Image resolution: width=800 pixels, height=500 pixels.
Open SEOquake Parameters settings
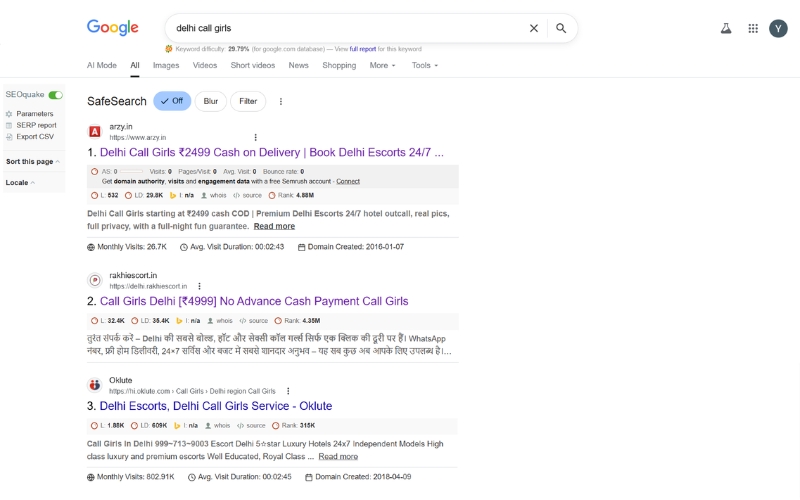click(x=34, y=114)
